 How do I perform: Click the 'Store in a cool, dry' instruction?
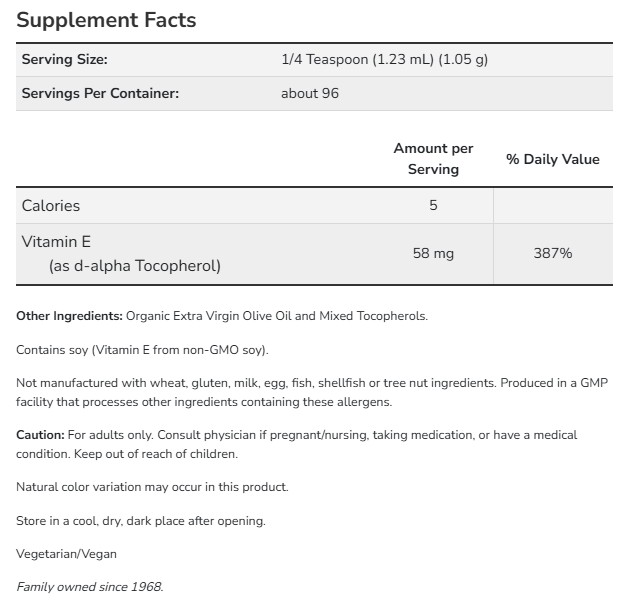[141, 521]
